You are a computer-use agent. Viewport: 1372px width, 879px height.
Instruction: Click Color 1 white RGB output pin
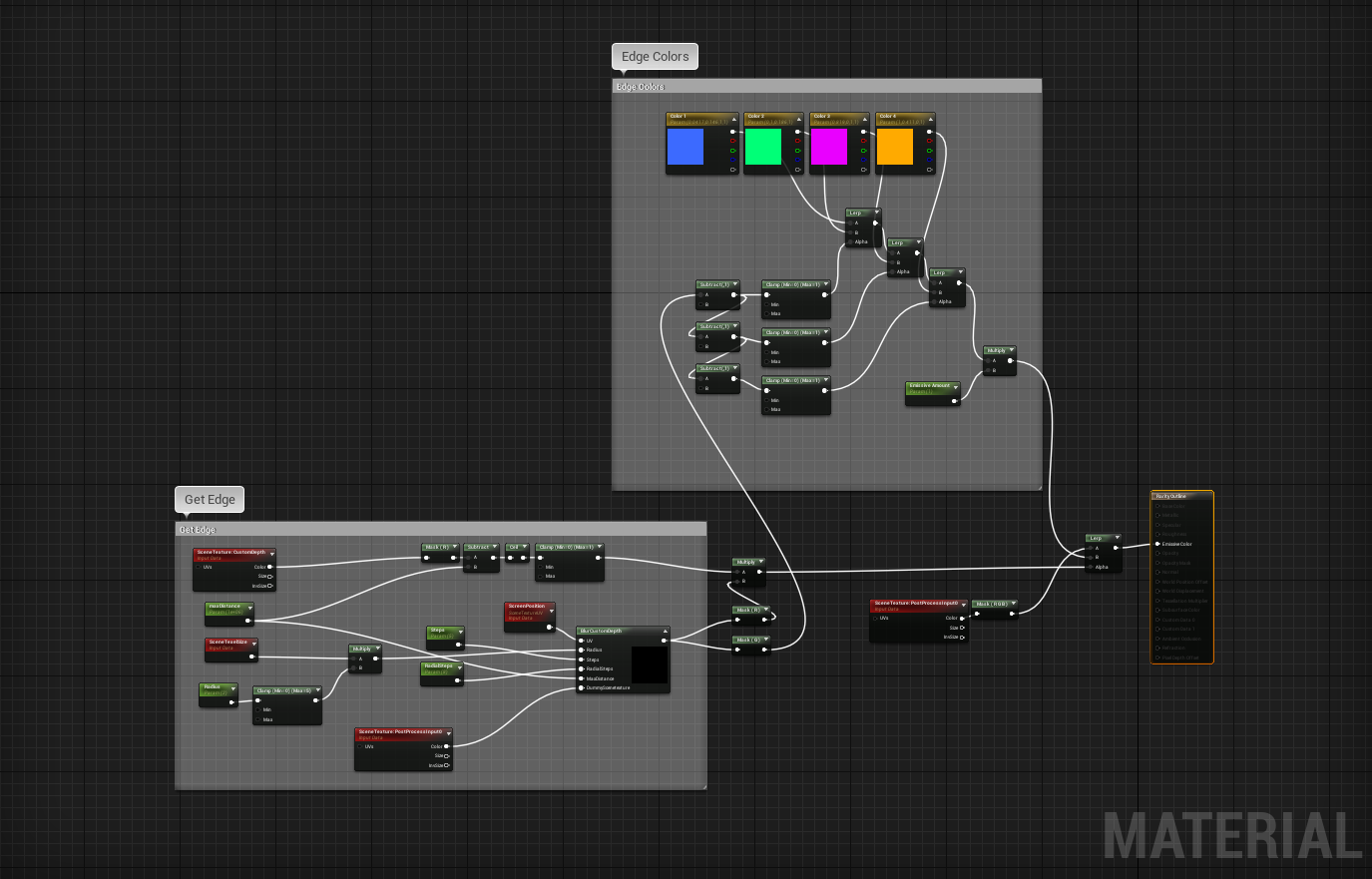coord(732,132)
